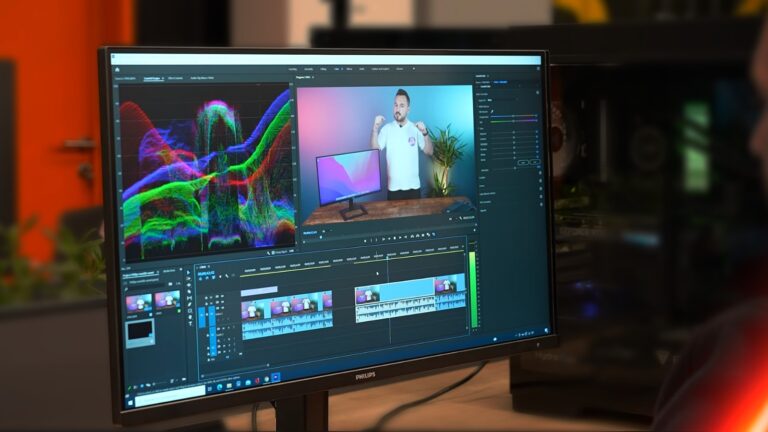Image resolution: width=768 pixels, height=432 pixels.
Task: Toggle the Vignette checkbox
Action: (541, 205)
